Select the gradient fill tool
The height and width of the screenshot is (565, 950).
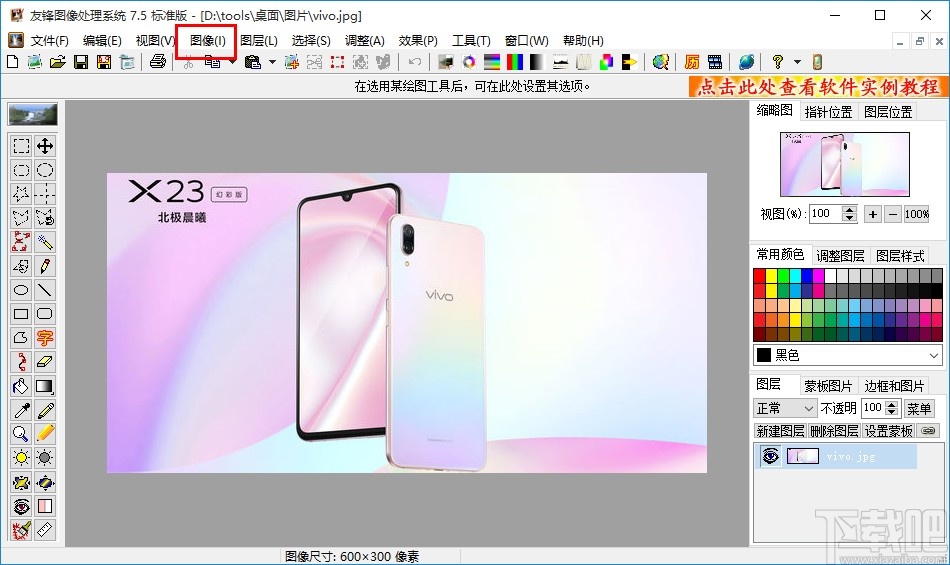point(45,386)
